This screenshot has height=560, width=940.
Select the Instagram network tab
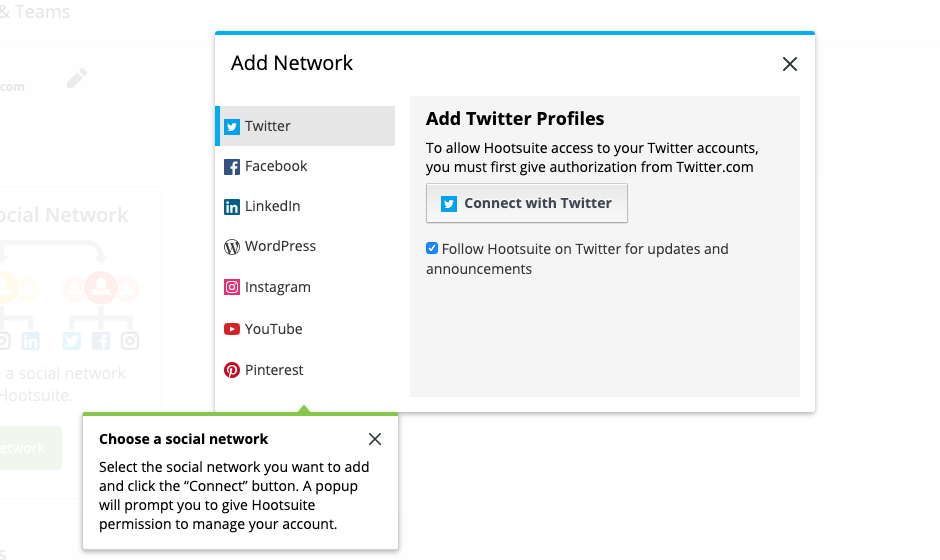305,287
